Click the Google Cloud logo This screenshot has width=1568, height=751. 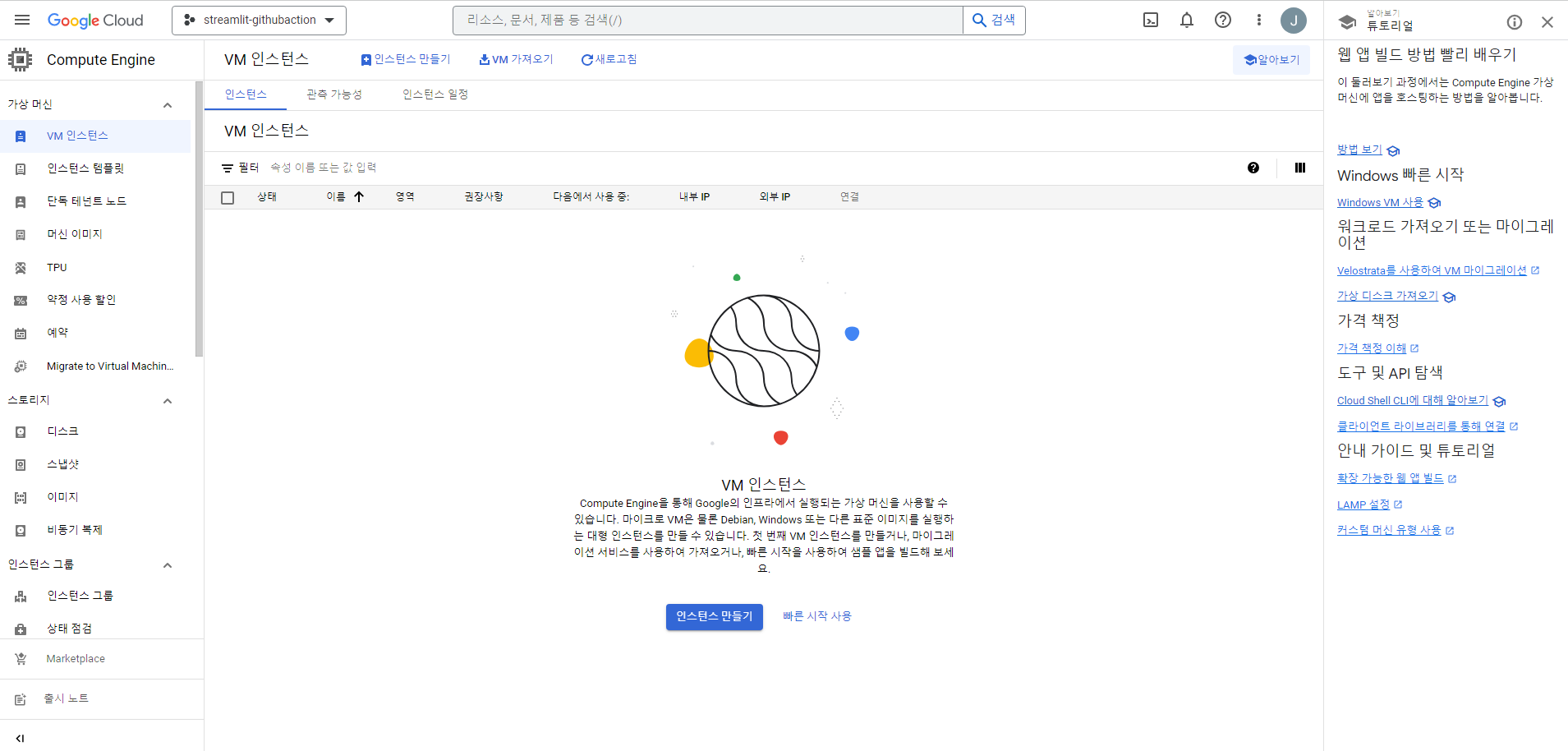95,21
